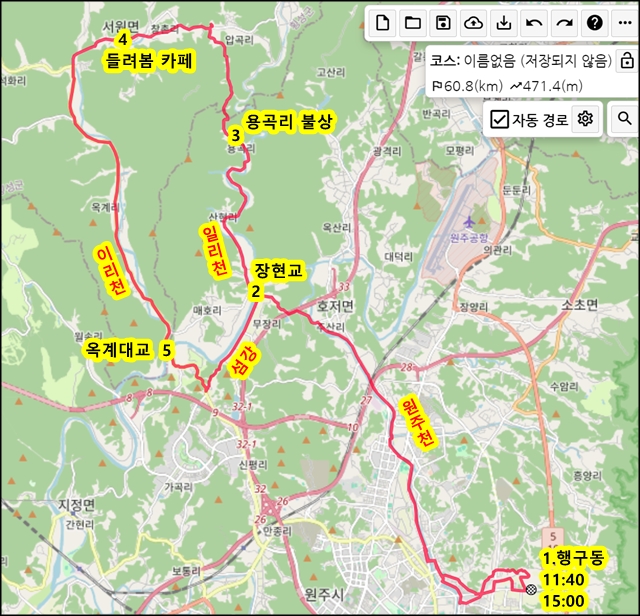Click the 1.행구동 label

tap(573, 558)
